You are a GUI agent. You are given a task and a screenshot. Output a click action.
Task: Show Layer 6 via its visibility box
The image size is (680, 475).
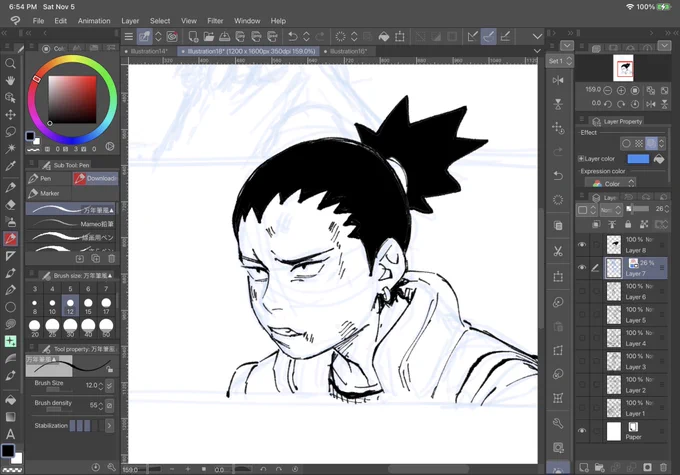(x=582, y=291)
